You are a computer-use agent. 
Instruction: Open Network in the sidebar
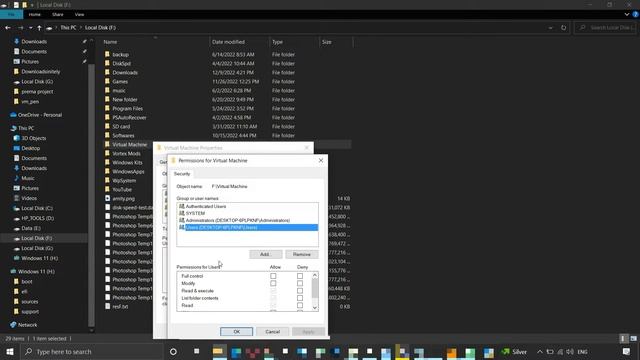pyautogui.click(x=27, y=325)
